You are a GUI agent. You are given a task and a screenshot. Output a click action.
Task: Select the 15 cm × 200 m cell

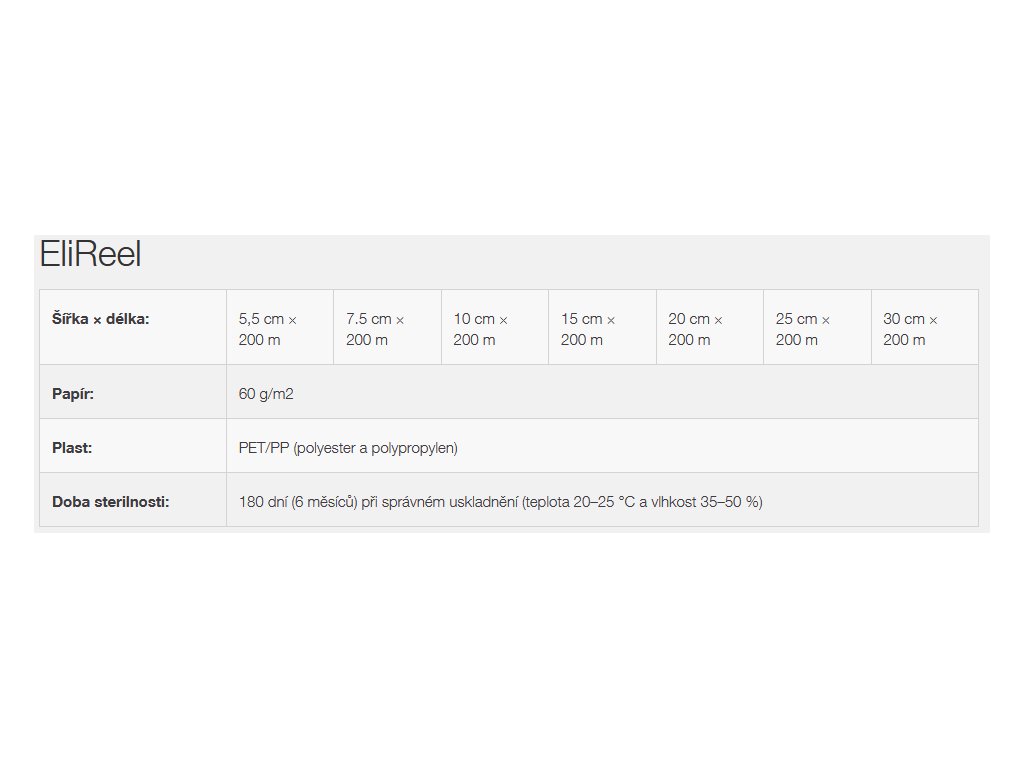(602, 327)
